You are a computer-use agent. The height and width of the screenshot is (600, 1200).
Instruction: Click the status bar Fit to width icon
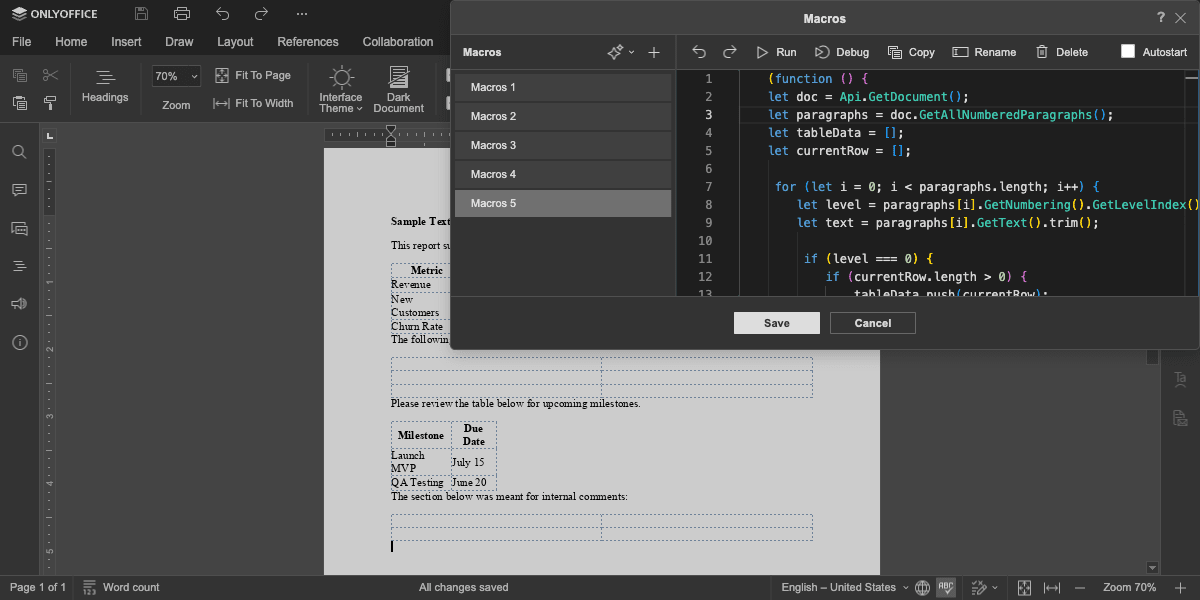pos(1052,587)
